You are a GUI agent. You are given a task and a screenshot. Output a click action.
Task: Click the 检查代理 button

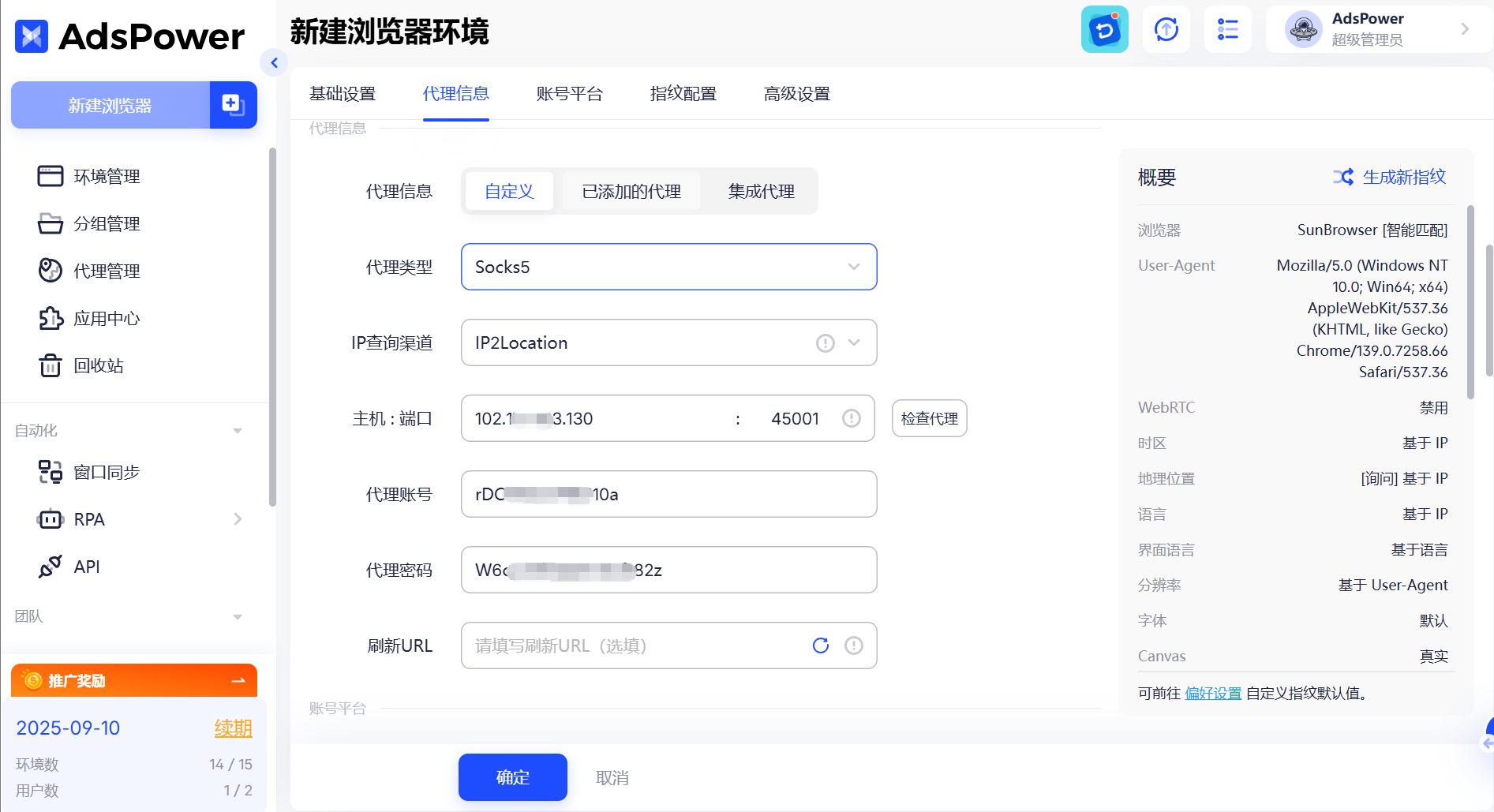(x=929, y=418)
